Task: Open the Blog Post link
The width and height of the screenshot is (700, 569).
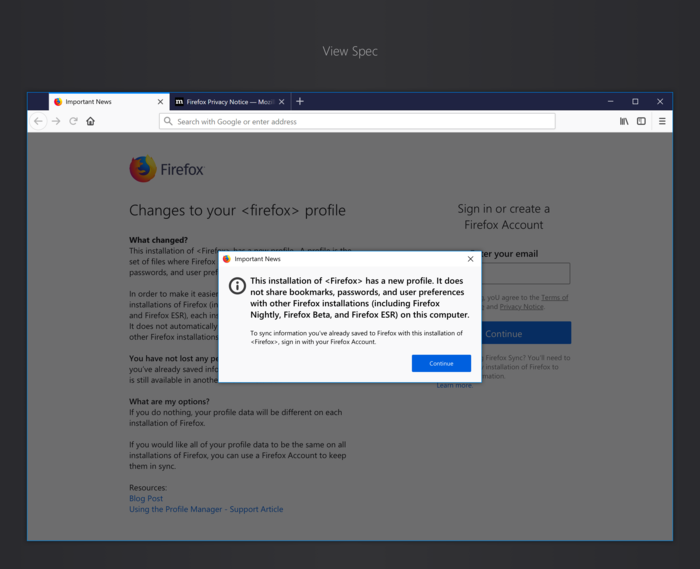Action: point(146,498)
